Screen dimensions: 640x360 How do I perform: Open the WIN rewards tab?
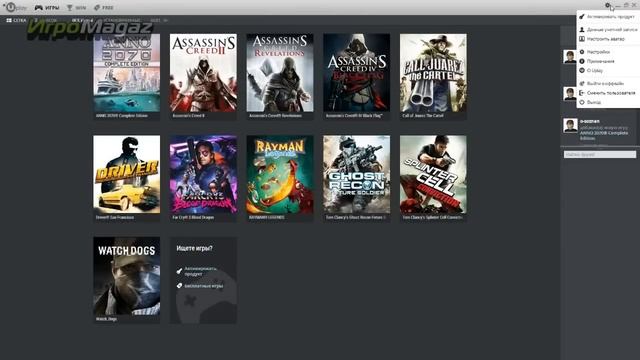tap(76, 7)
